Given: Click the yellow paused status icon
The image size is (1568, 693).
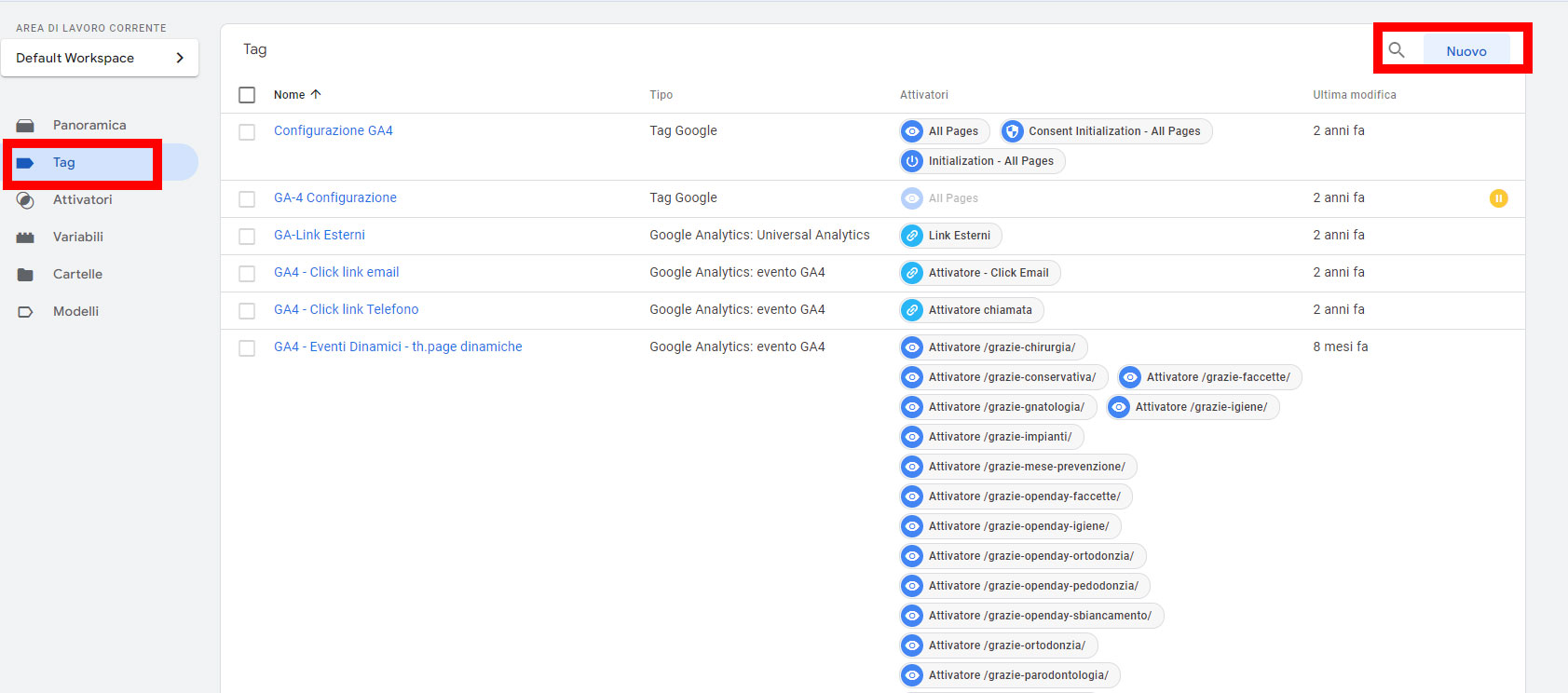Looking at the screenshot, I should coord(1498,198).
